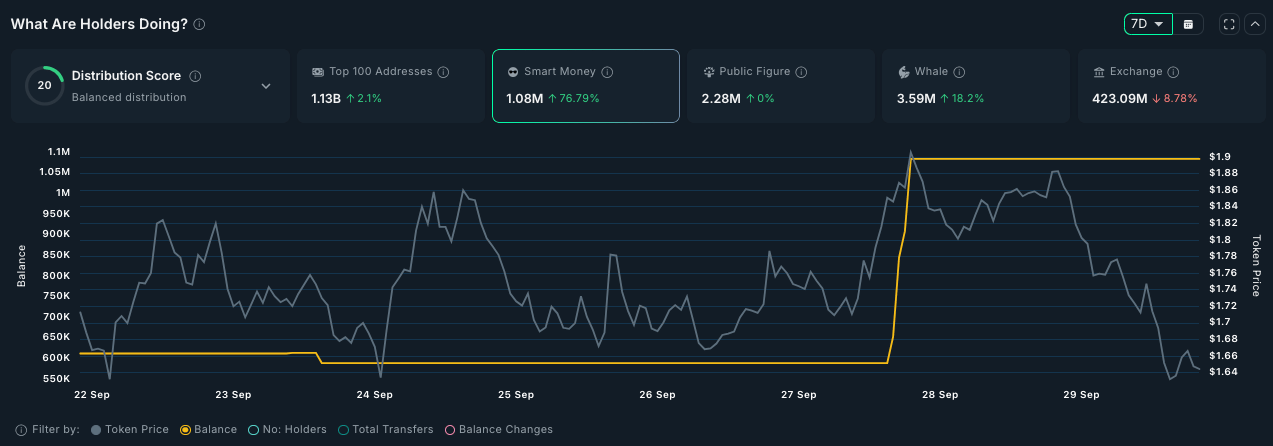Click the Exchange bank icon
This screenshot has height=446, width=1273.
click(x=1099, y=72)
